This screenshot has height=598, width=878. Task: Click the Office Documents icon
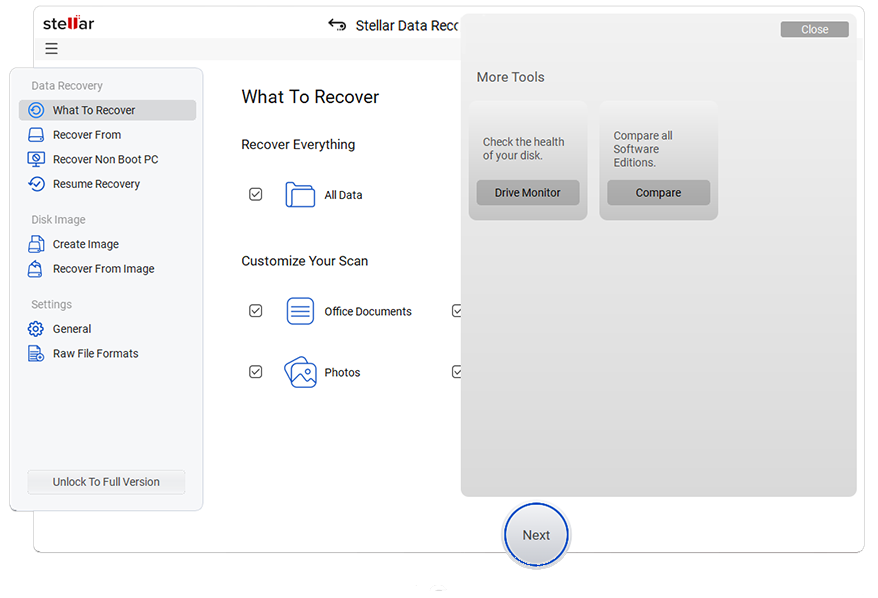(300, 311)
